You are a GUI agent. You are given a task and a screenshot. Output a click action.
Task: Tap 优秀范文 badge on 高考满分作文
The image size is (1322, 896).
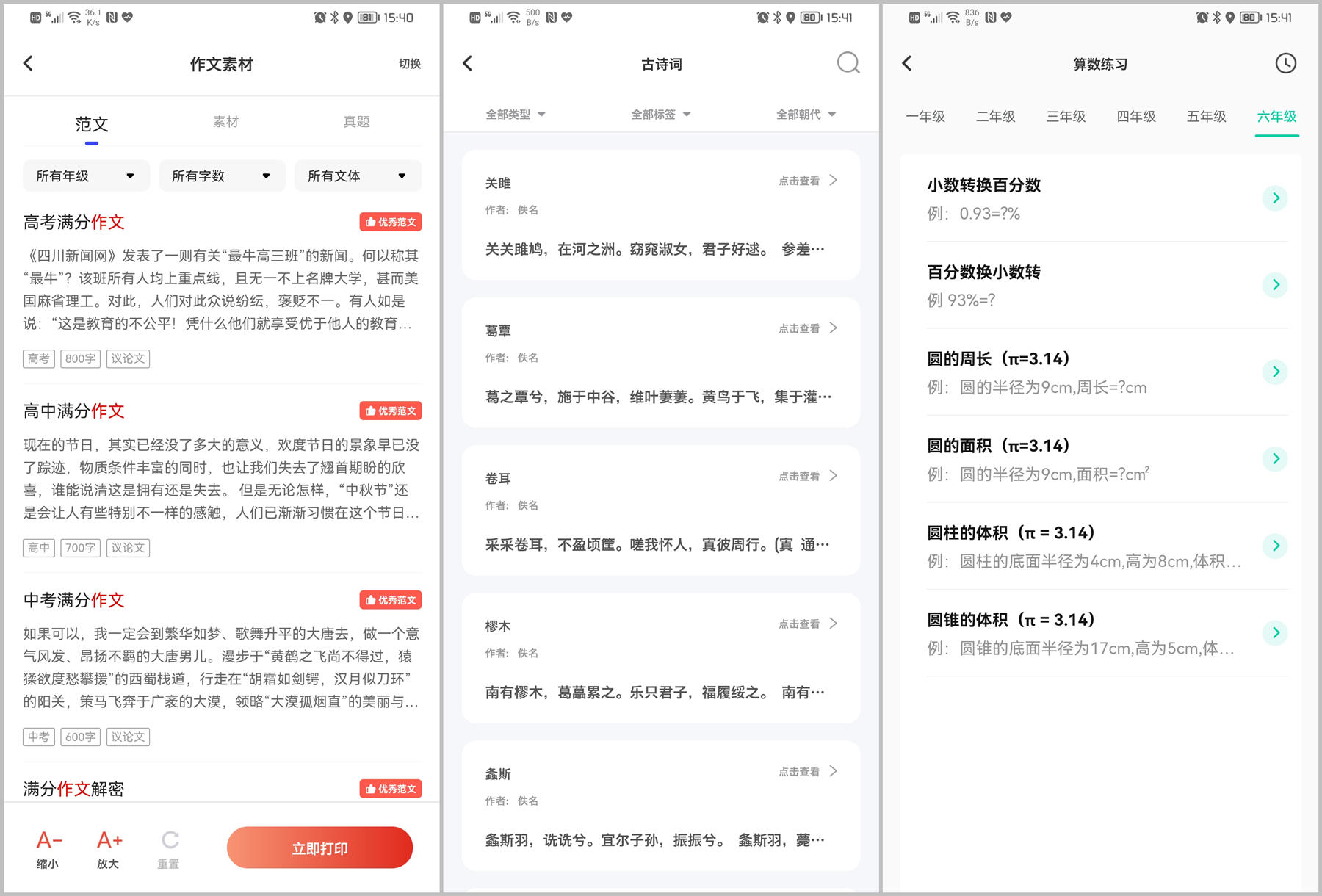click(391, 222)
